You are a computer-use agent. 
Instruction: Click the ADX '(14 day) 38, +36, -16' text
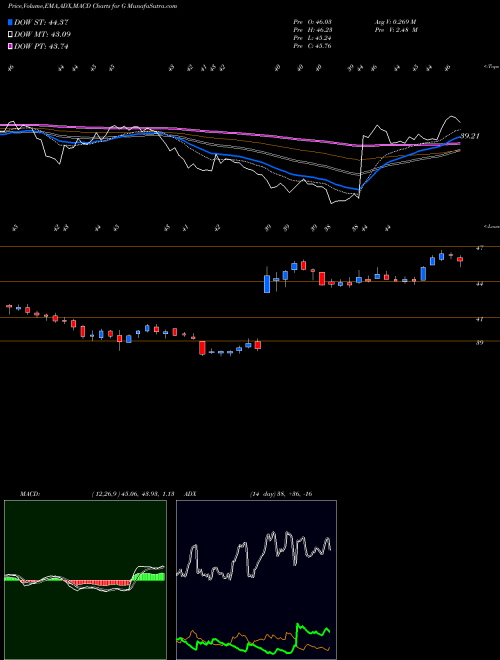point(281,494)
